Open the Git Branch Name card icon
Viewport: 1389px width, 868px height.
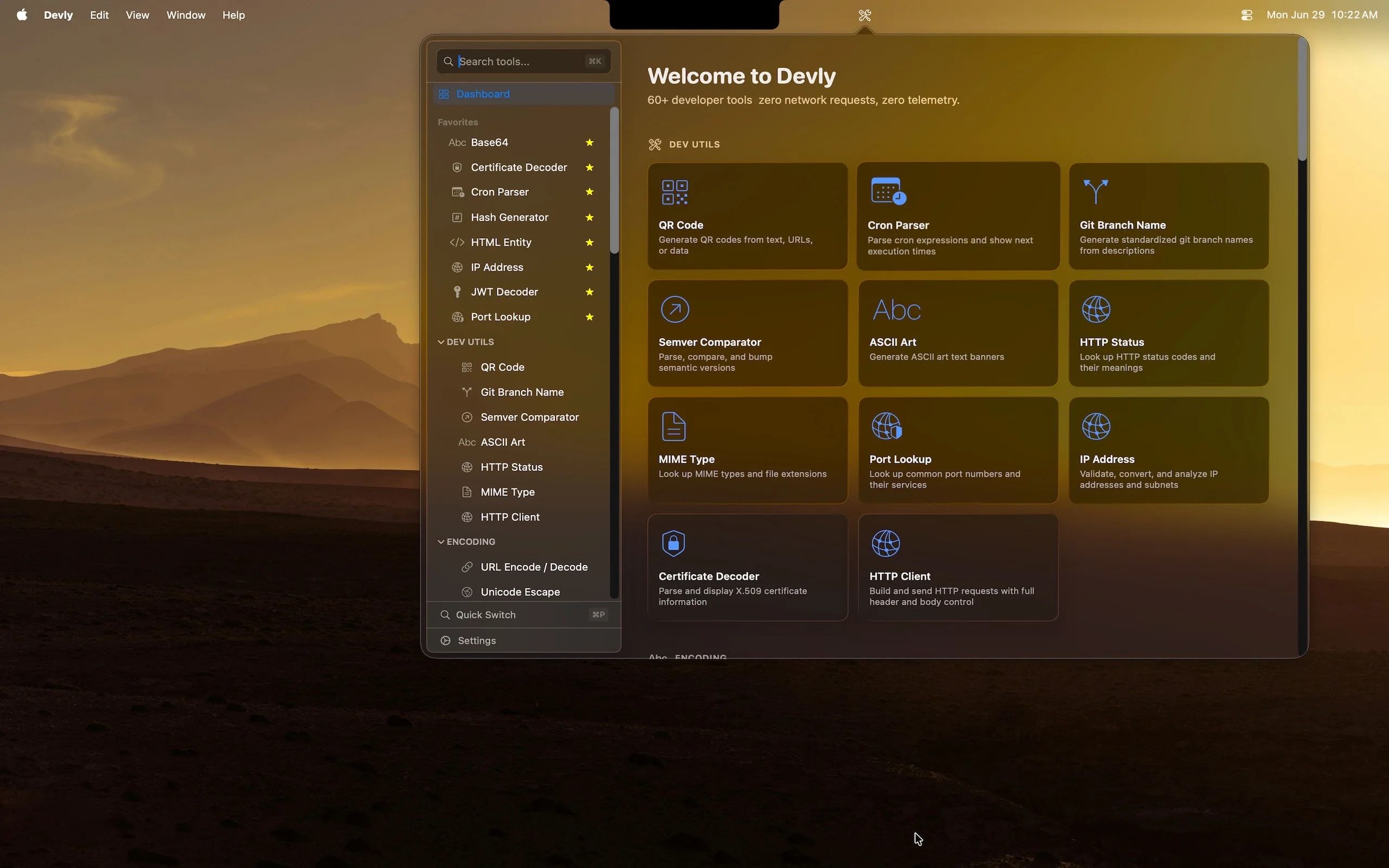[1095, 192]
